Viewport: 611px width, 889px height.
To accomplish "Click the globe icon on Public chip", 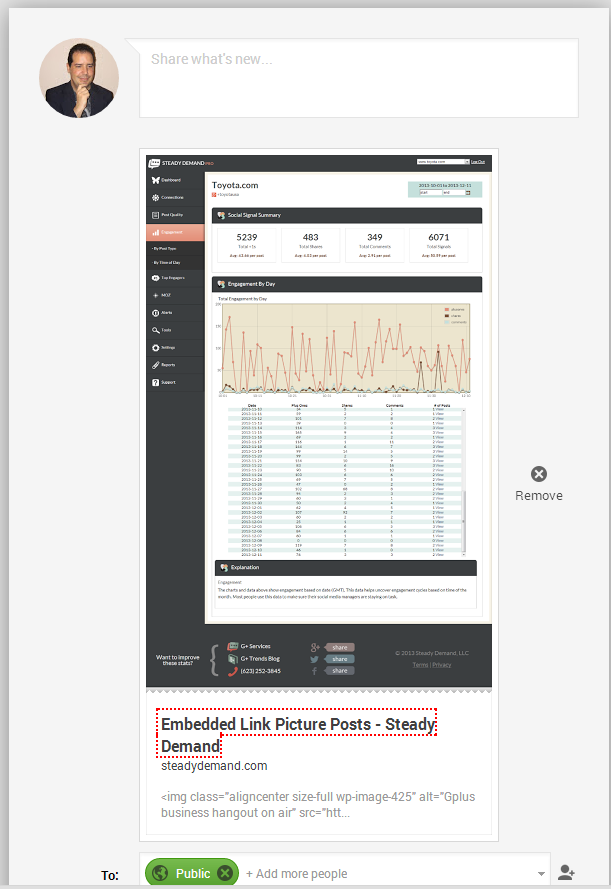I will 160,873.
